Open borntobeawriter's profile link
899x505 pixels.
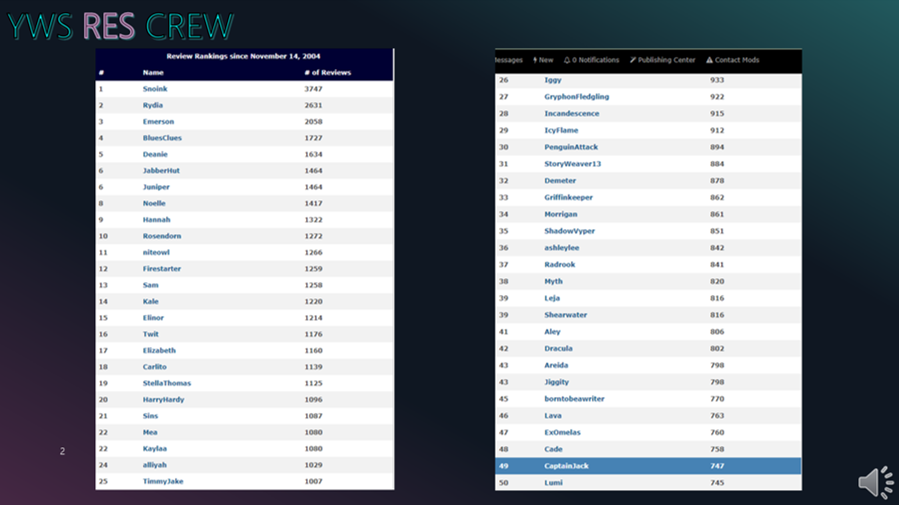[574, 399]
